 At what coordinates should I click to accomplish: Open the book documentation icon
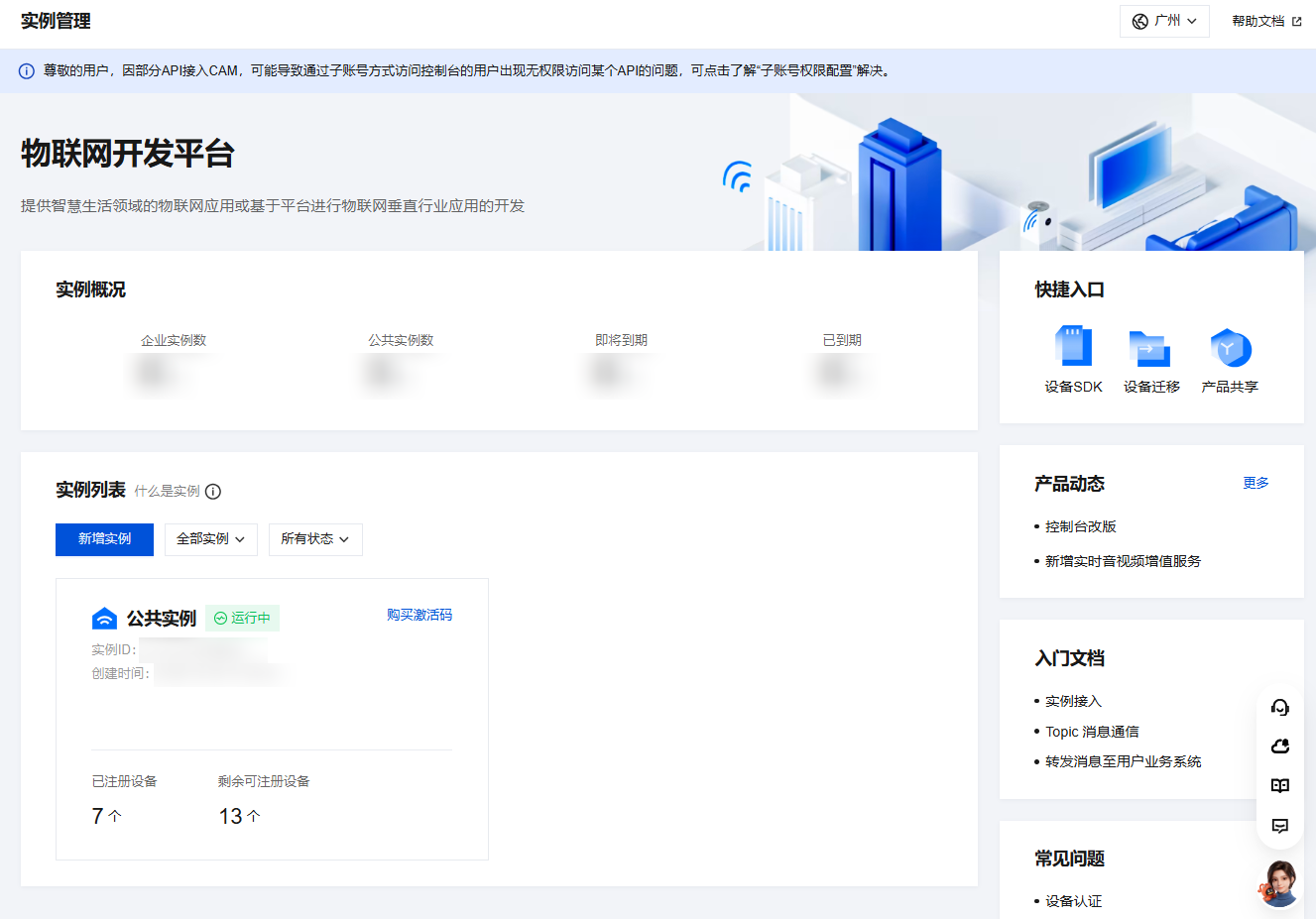click(1279, 785)
